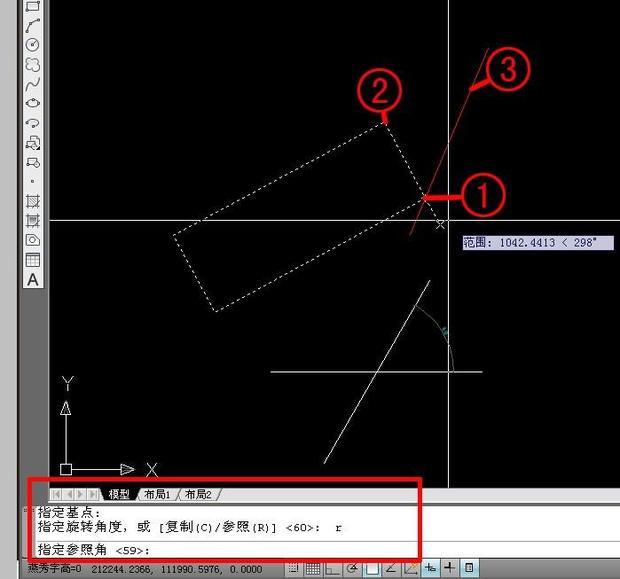
Task: Jump to first layout tab arrow
Action: 57,494
